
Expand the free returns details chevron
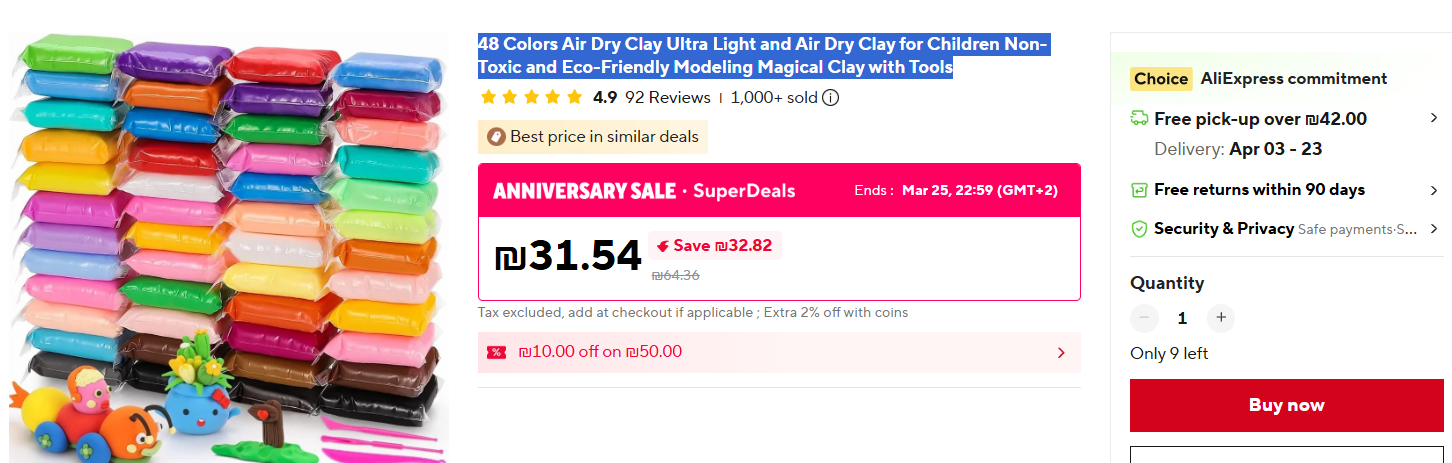coord(1435,190)
